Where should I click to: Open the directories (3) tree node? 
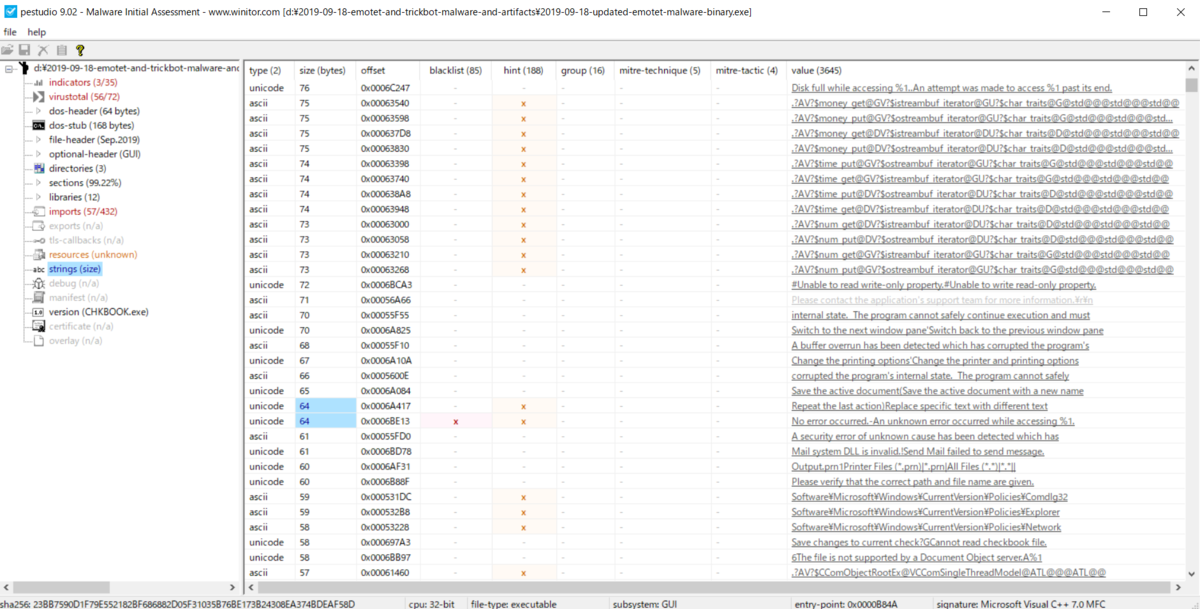click(77, 169)
